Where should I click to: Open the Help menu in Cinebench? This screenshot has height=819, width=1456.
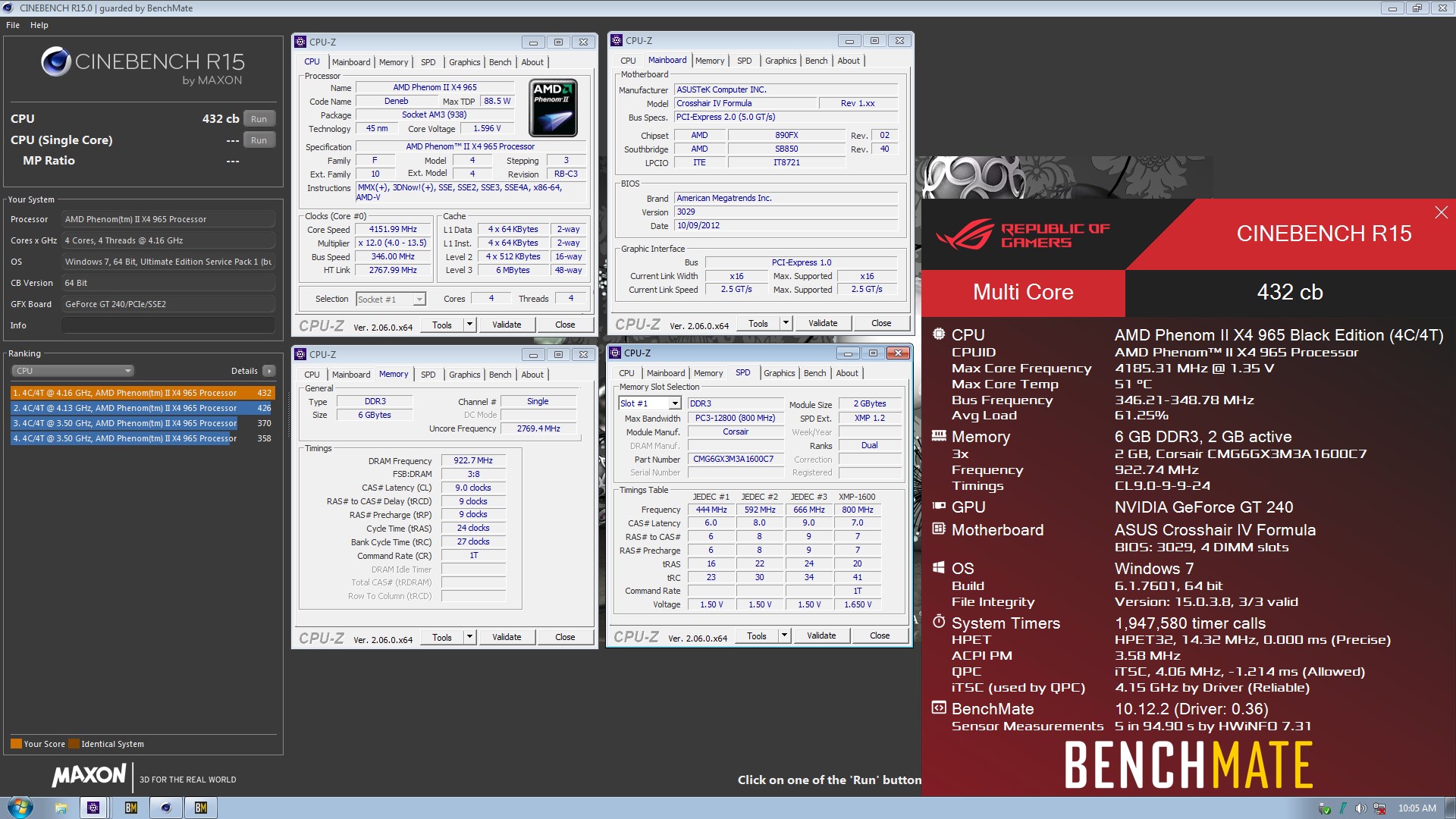coord(39,25)
